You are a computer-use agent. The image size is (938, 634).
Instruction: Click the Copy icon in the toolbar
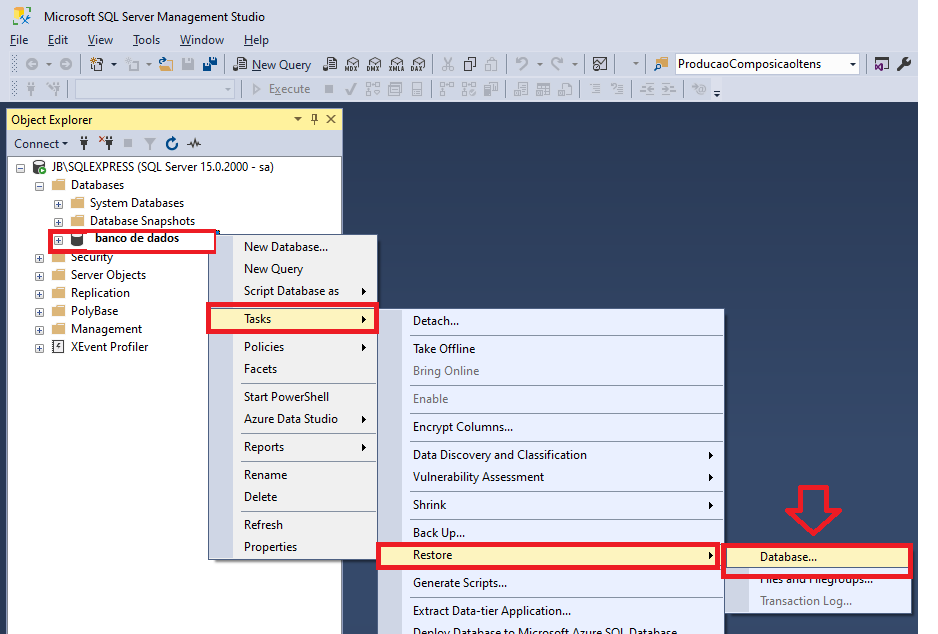click(470, 64)
